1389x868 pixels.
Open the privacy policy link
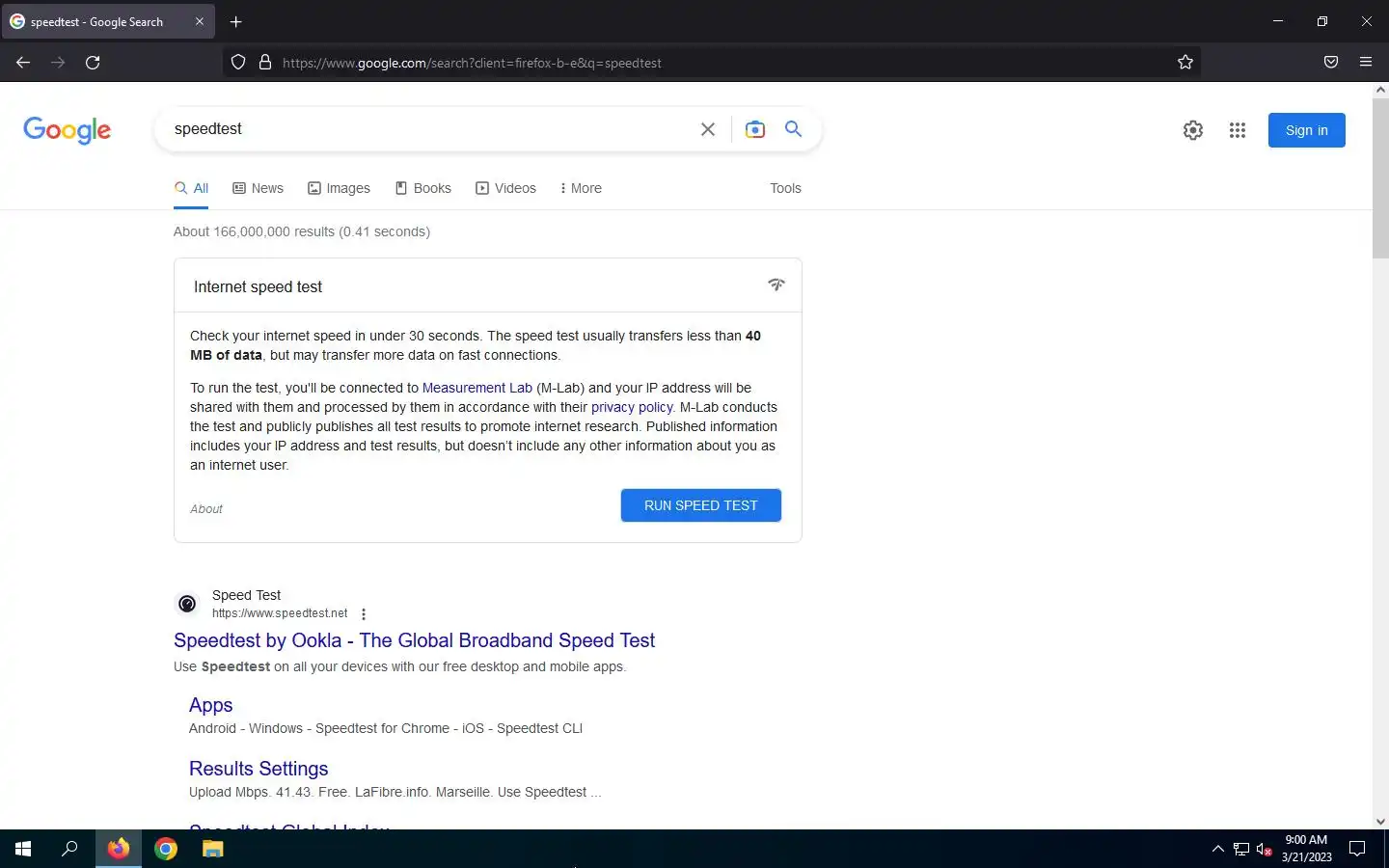point(632,407)
